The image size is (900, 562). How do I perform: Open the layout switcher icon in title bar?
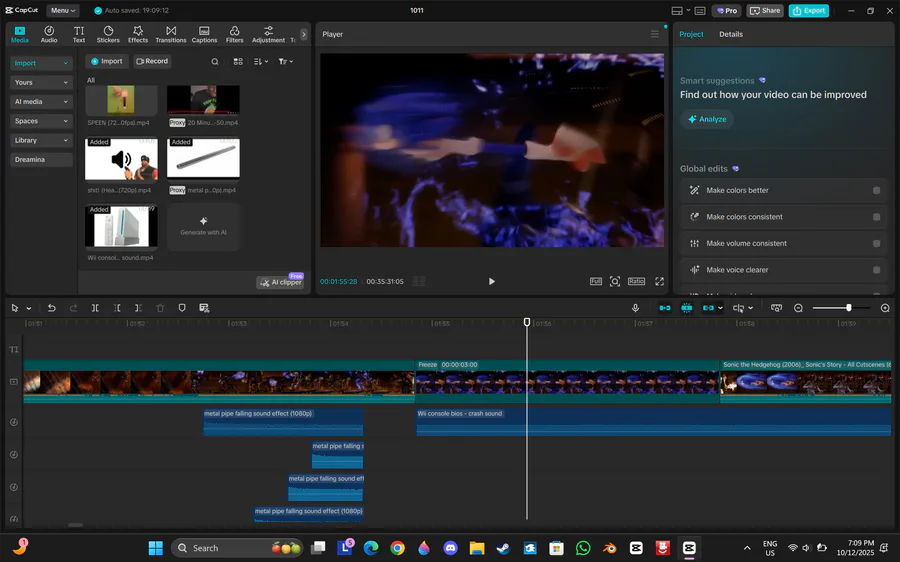pos(680,10)
